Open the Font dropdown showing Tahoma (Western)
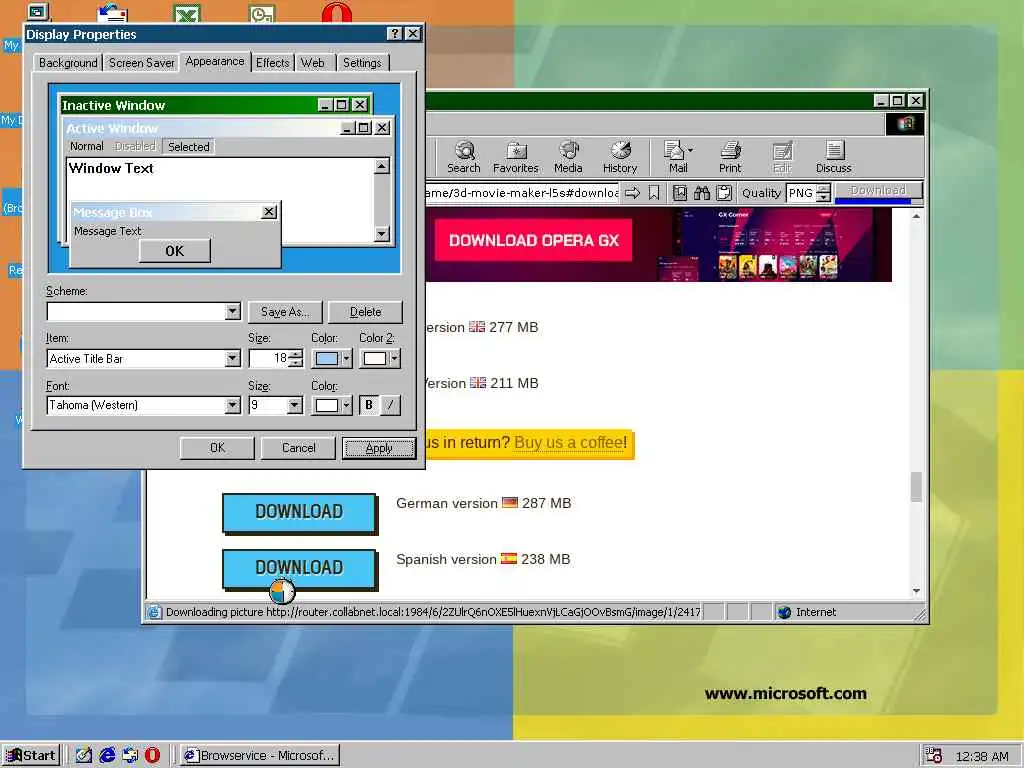Screen dimensions: 1024x768 (232, 405)
